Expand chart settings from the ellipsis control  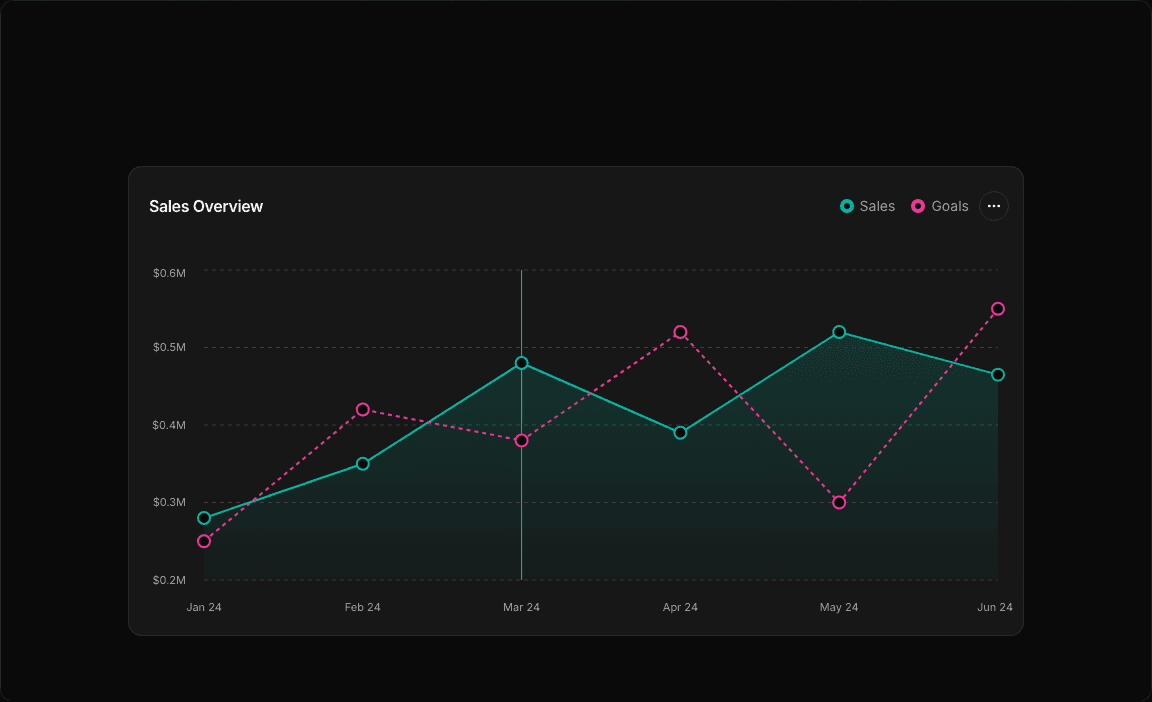point(993,206)
